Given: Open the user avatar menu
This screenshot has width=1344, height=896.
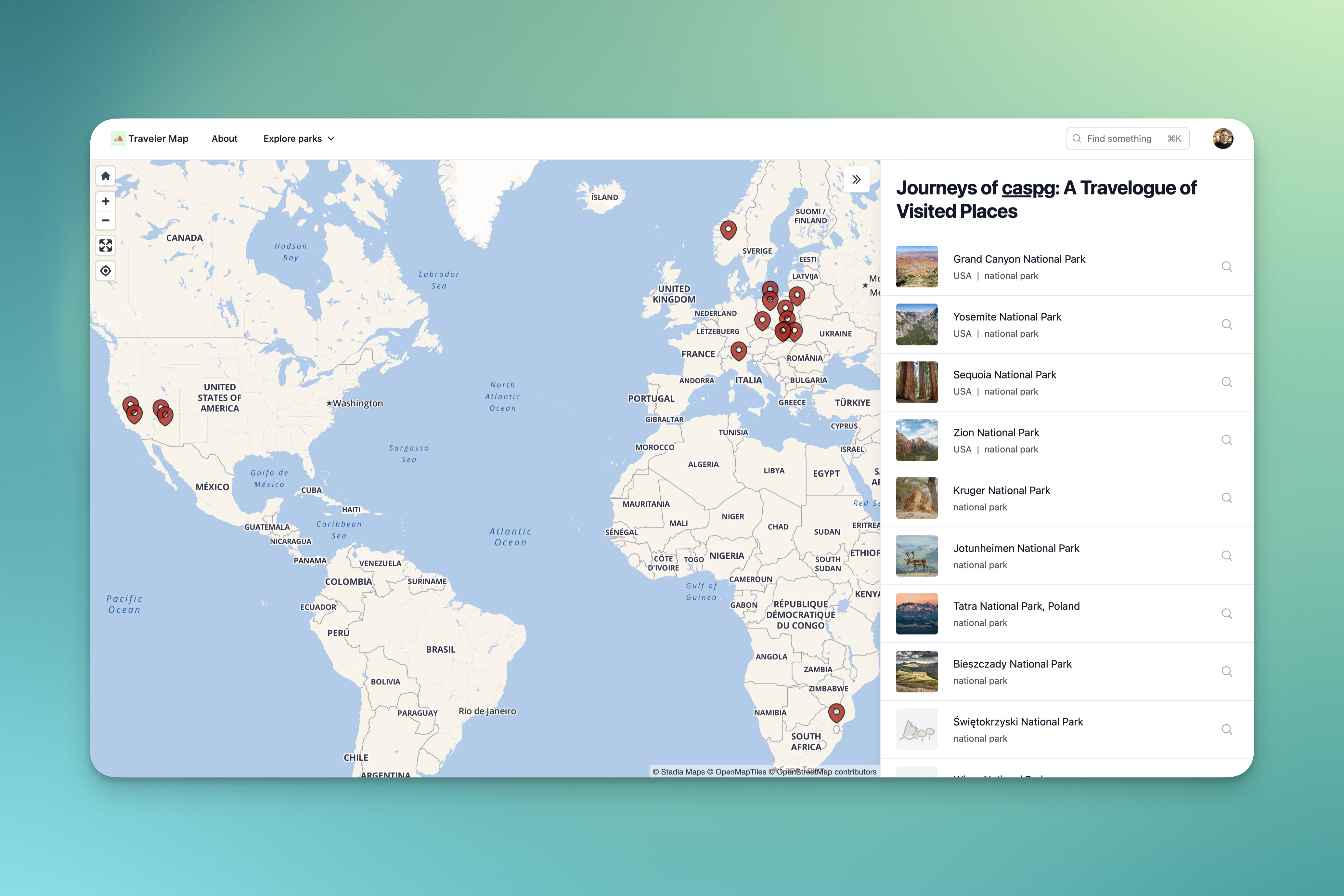Looking at the screenshot, I should tap(1223, 139).
